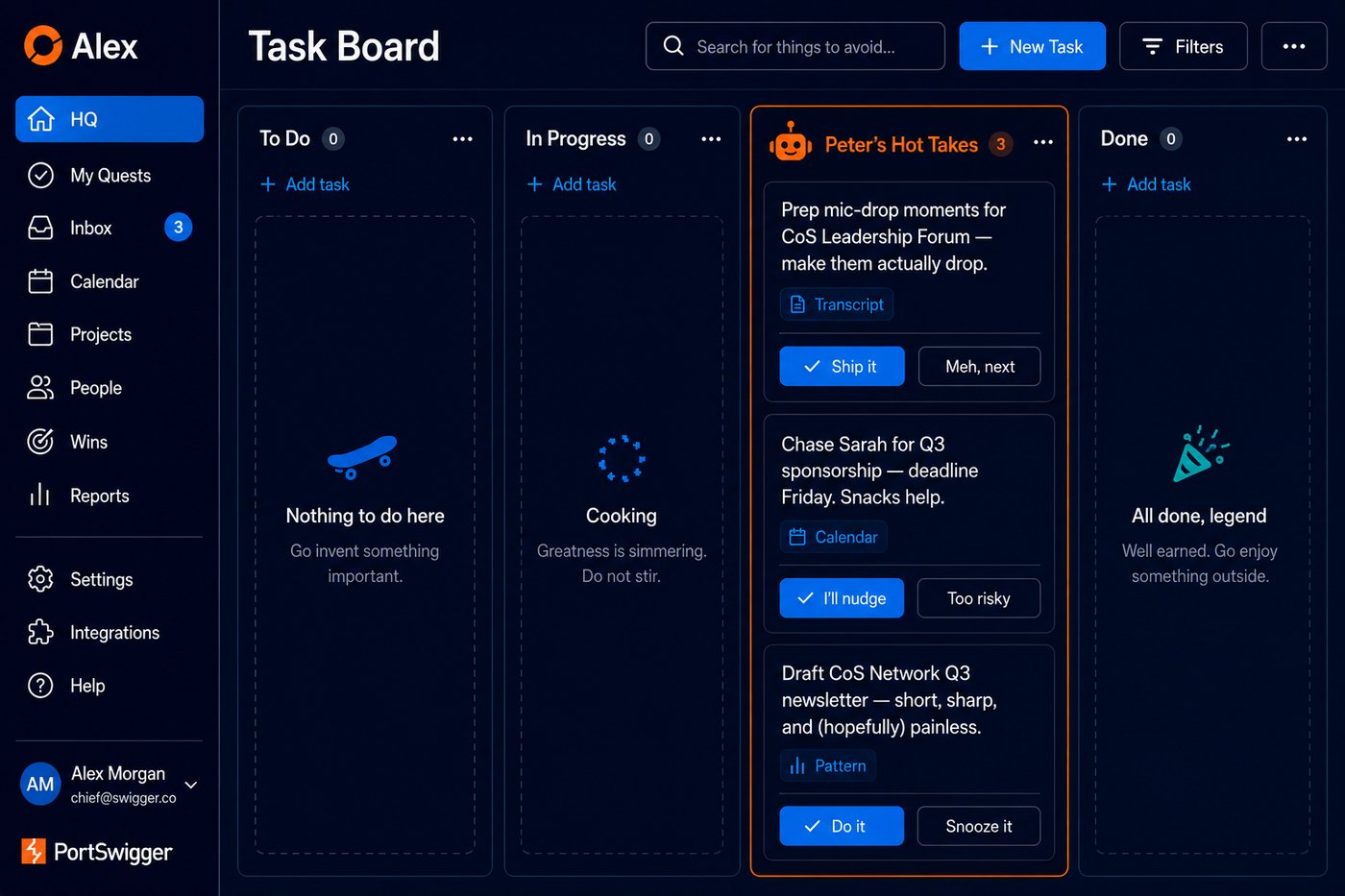Select the 'Draft CoS Network Q3' task text
1345x896 pixels.
(x=890, y=700)
